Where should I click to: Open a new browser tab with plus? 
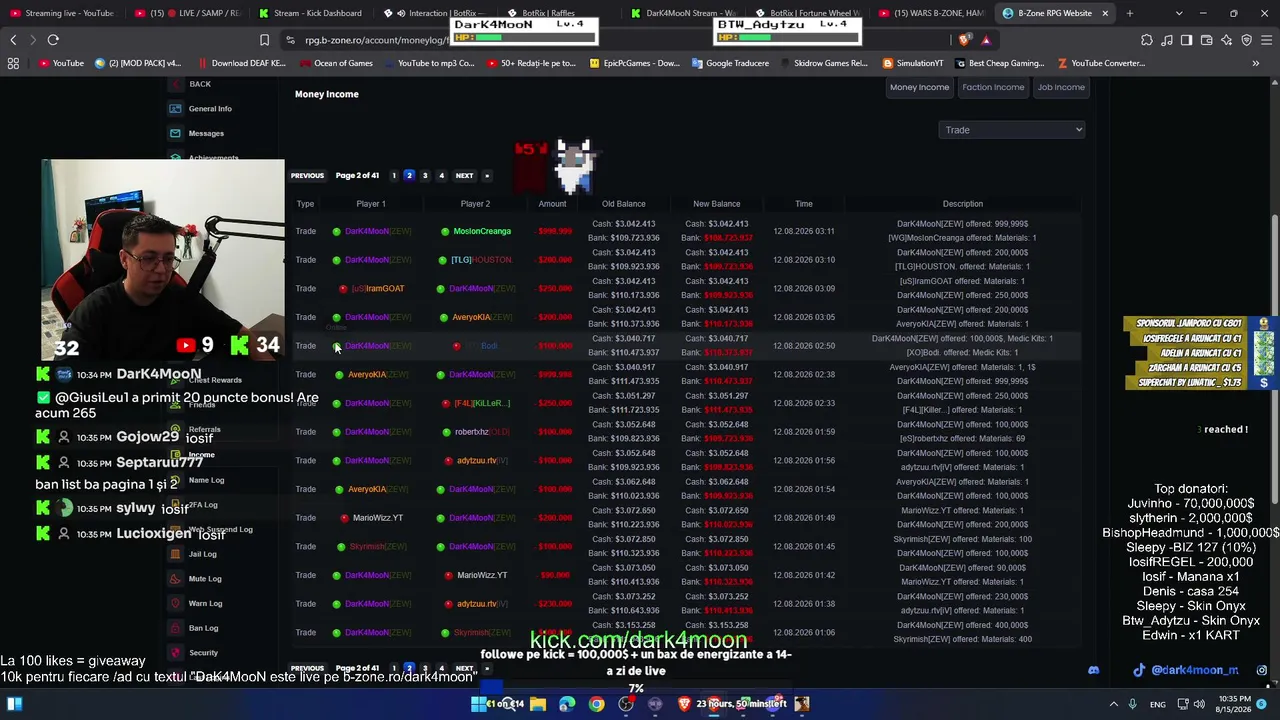[x=1129, y=13]
